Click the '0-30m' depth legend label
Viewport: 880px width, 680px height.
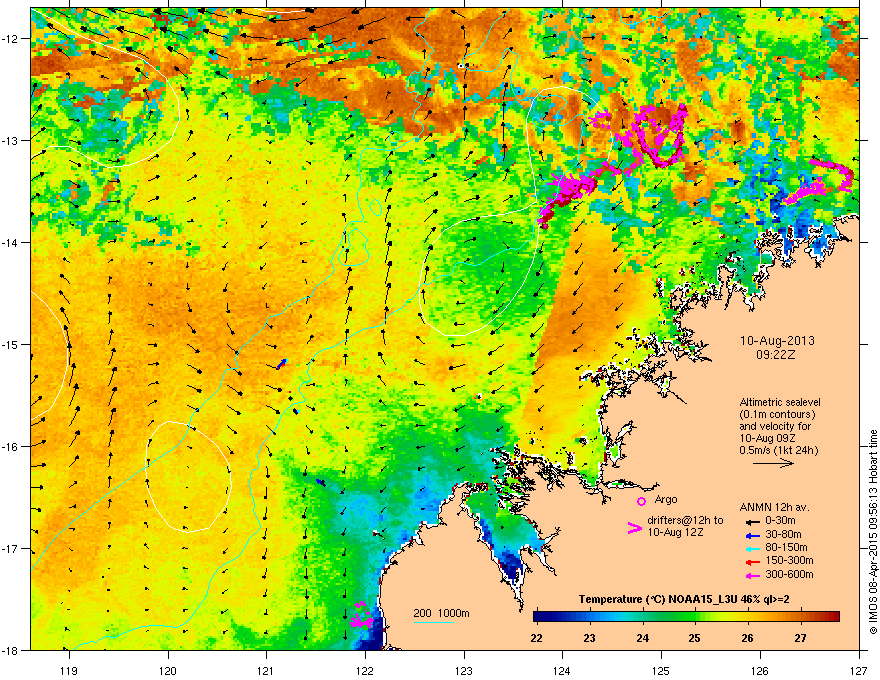(781, 521)
